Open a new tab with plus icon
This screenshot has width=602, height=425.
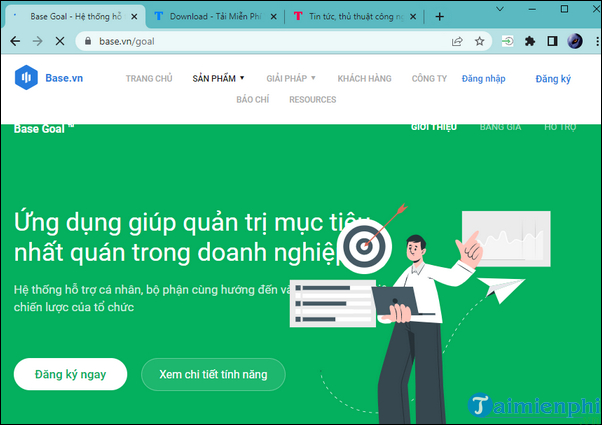[x=440, y=17]
